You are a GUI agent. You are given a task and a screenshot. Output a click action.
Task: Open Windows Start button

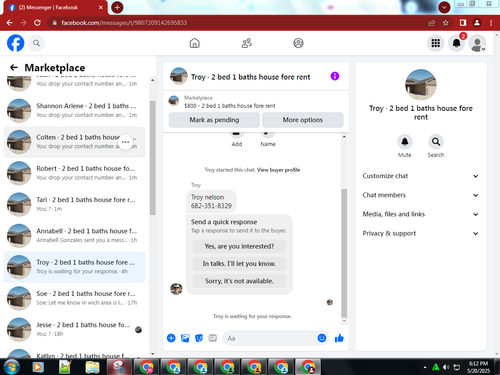coord(11,367)
